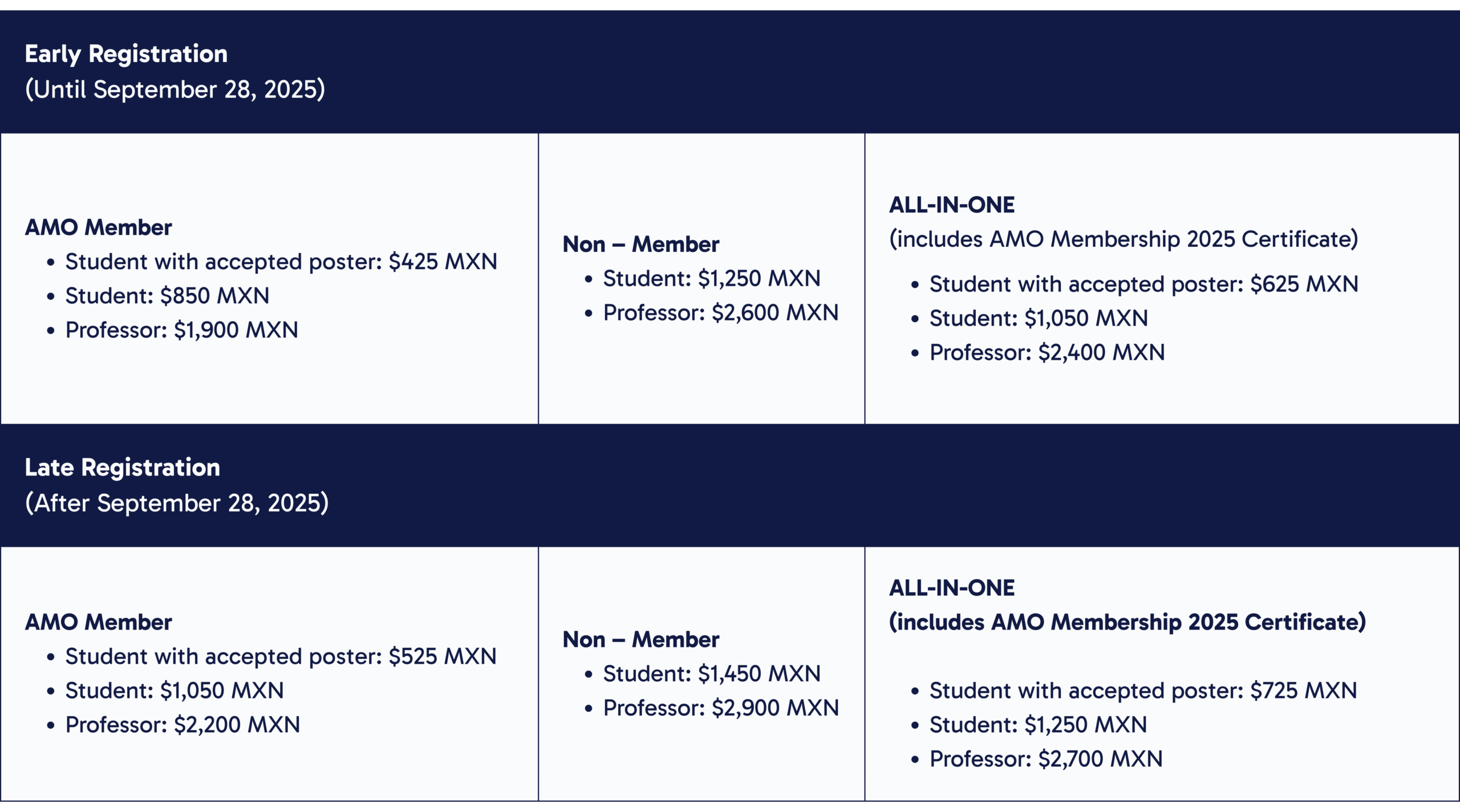Click the early ALL-IN-ONE poster $625 line
Image resolution: width=1460 pixels, height=812 pixels.
(x=1143, y=284)
